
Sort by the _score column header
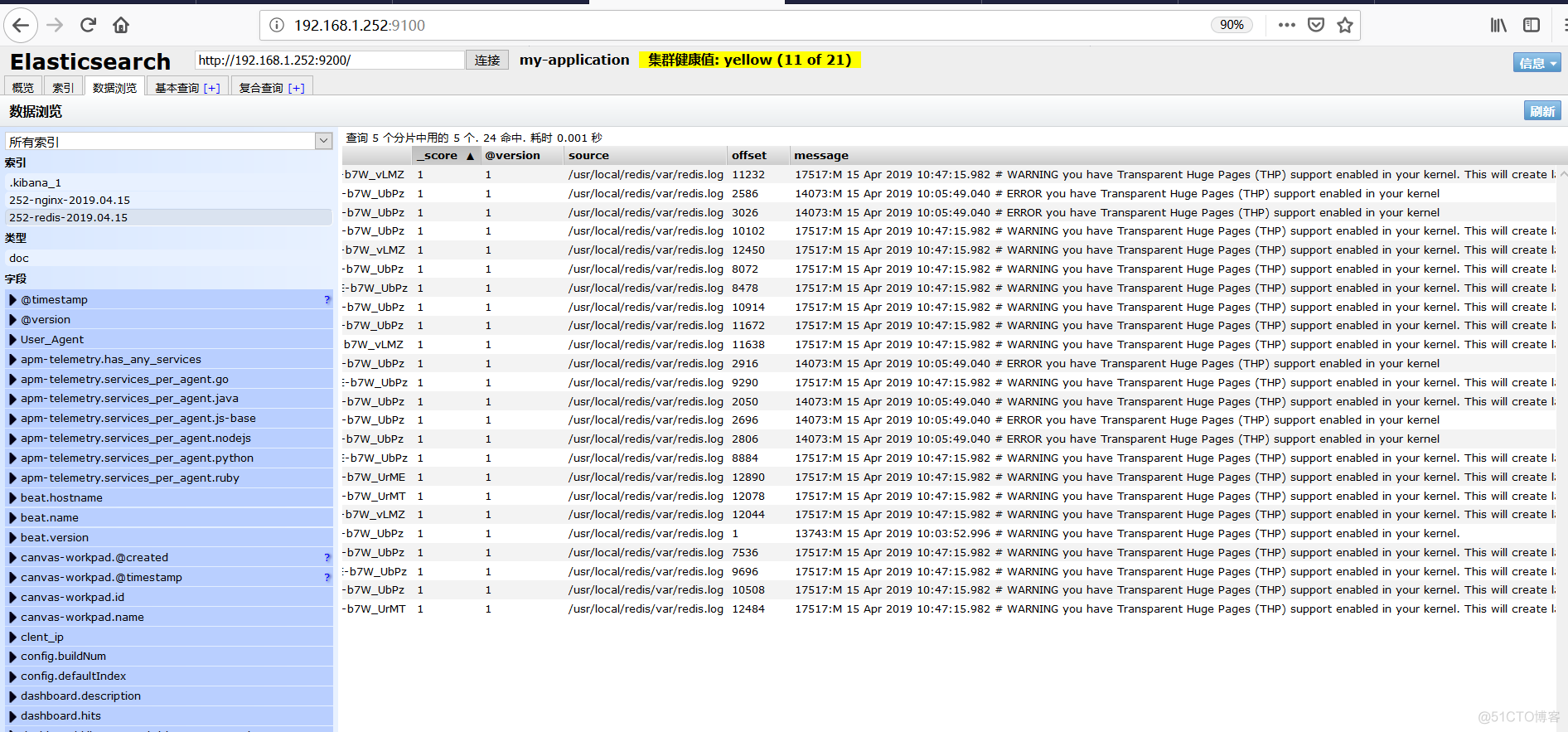click(446, 155)
